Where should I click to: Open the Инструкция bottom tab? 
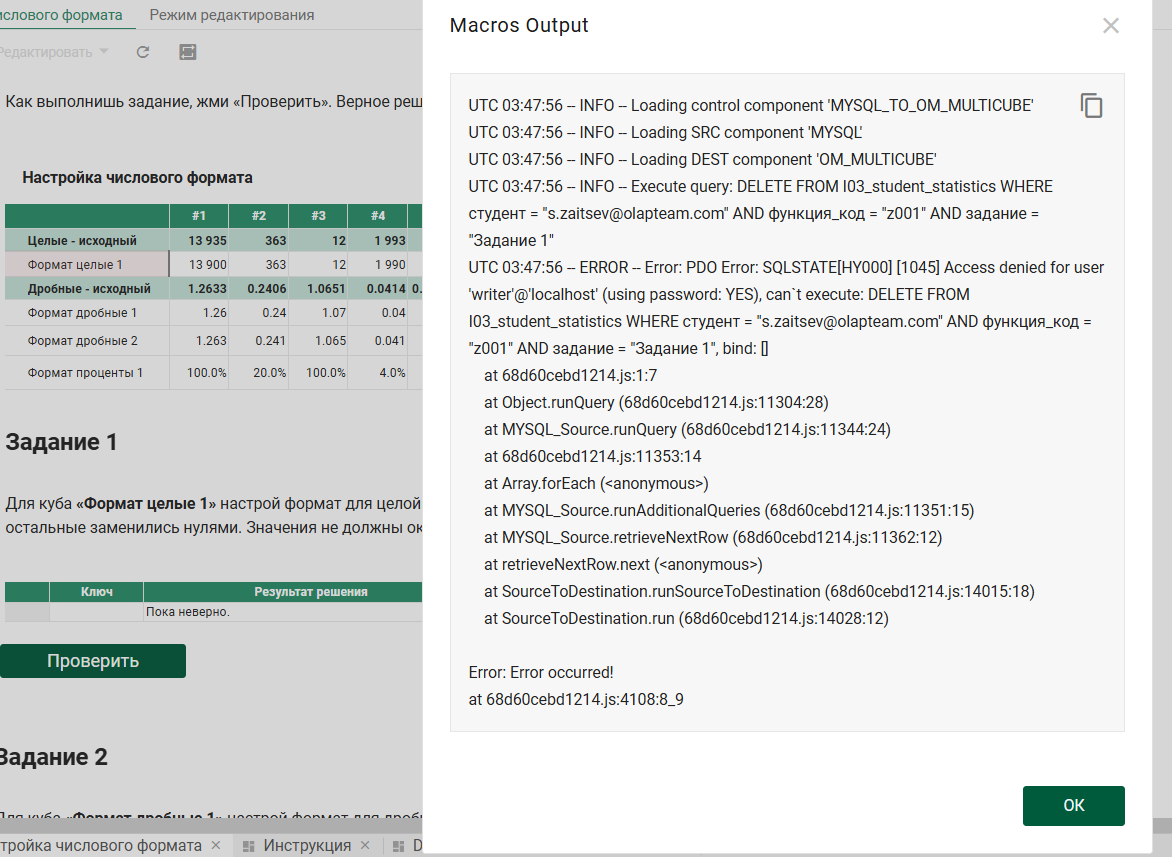pyautogui.click(x=307, y=846)
